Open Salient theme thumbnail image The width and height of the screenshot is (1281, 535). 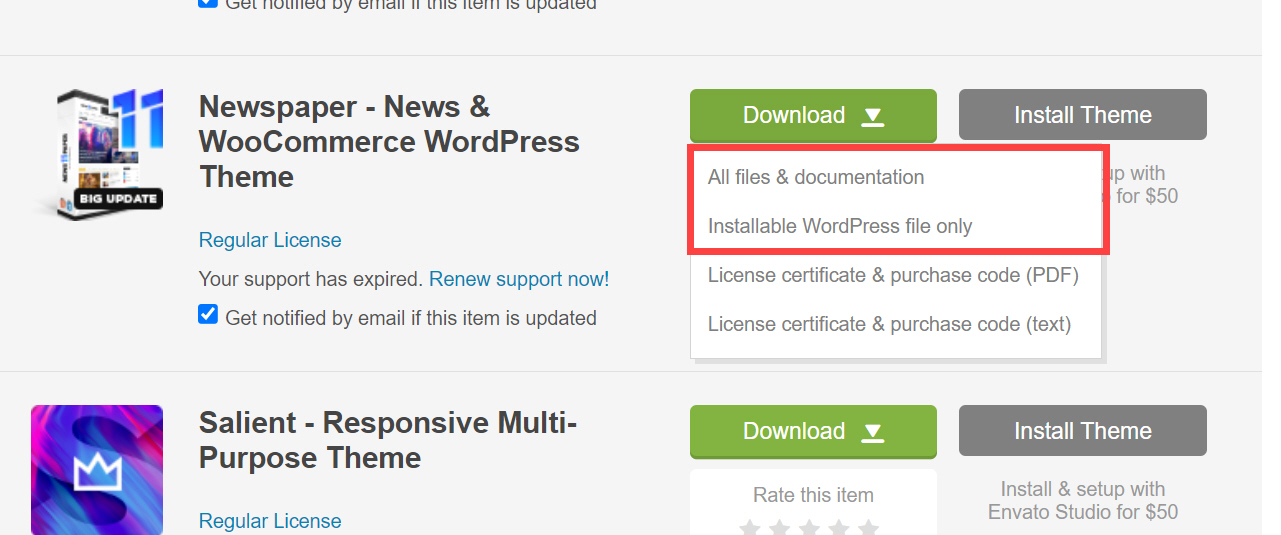tap(97, 470)
